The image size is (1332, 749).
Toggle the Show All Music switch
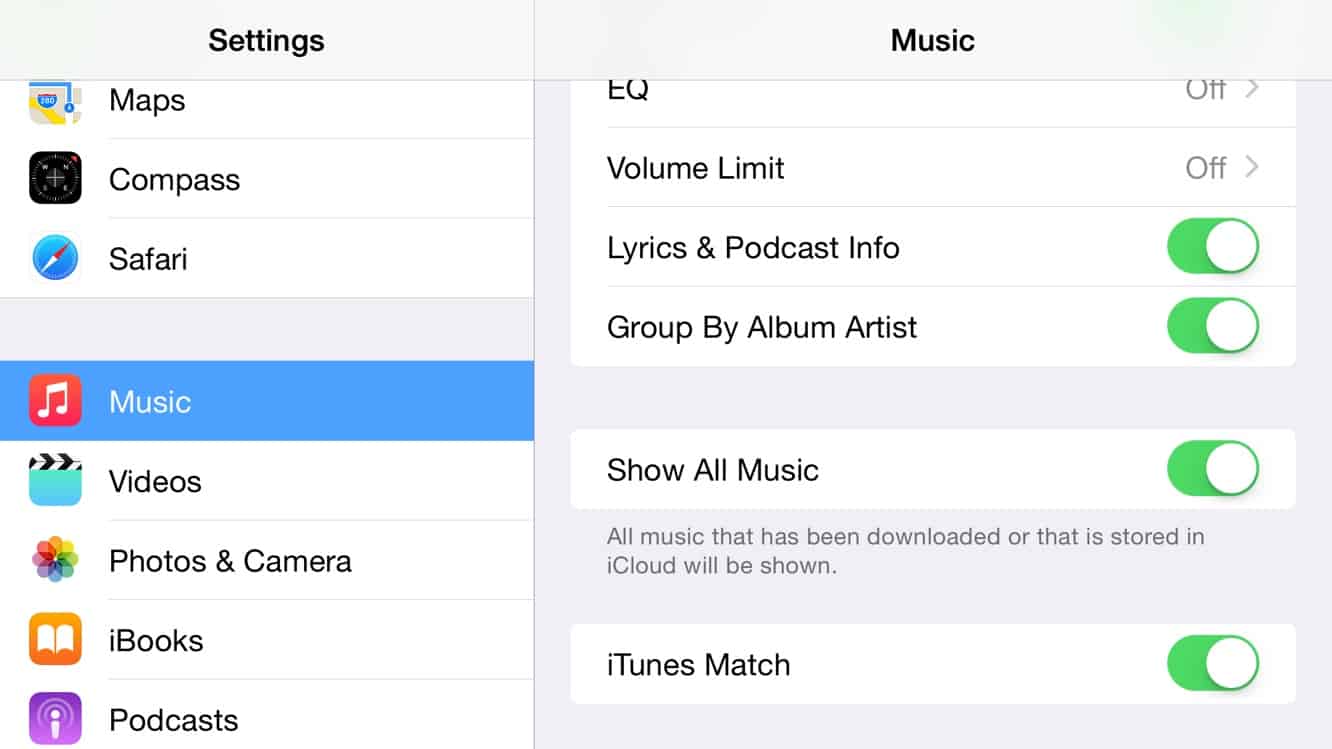click(1212, 469)
